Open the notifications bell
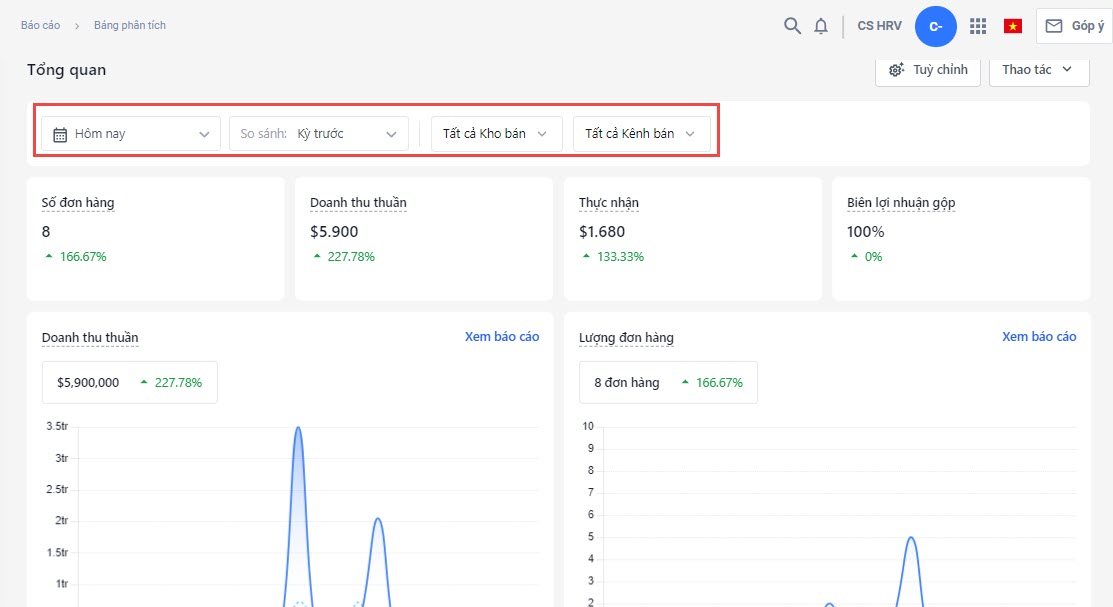Screen dimensions: 1113x607 821,26
